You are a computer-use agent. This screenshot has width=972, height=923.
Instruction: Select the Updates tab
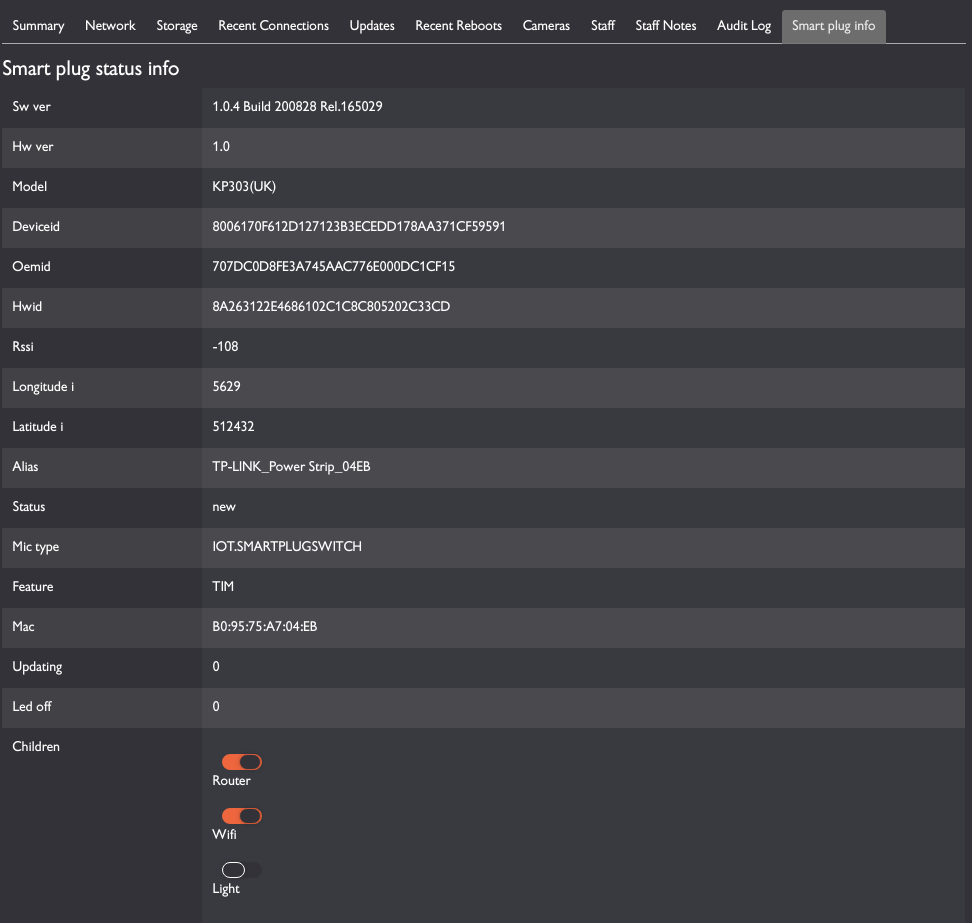pyautogui.click(x=372, y=26)
